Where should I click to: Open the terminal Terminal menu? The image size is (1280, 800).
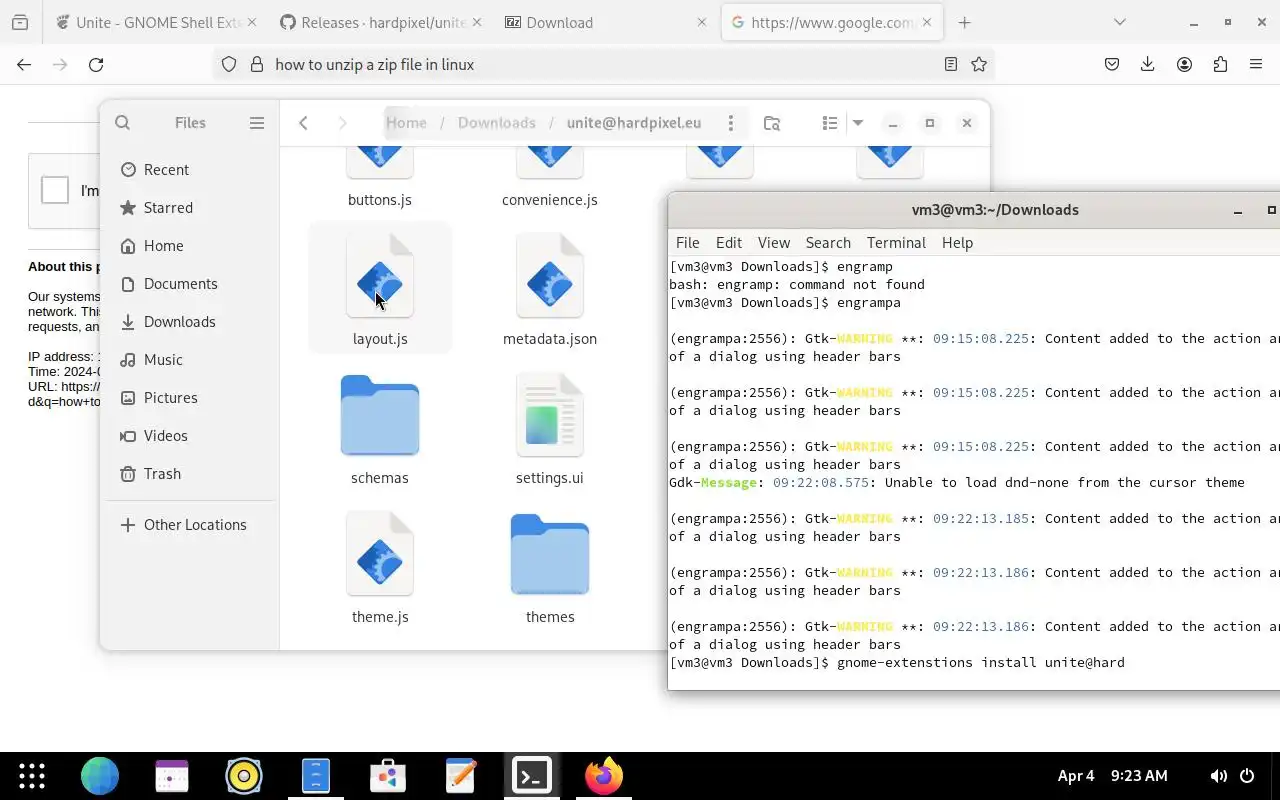point(896,242)
